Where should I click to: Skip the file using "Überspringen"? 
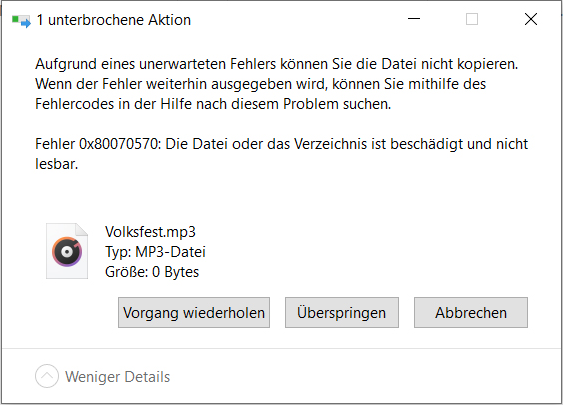click(342, 312)
